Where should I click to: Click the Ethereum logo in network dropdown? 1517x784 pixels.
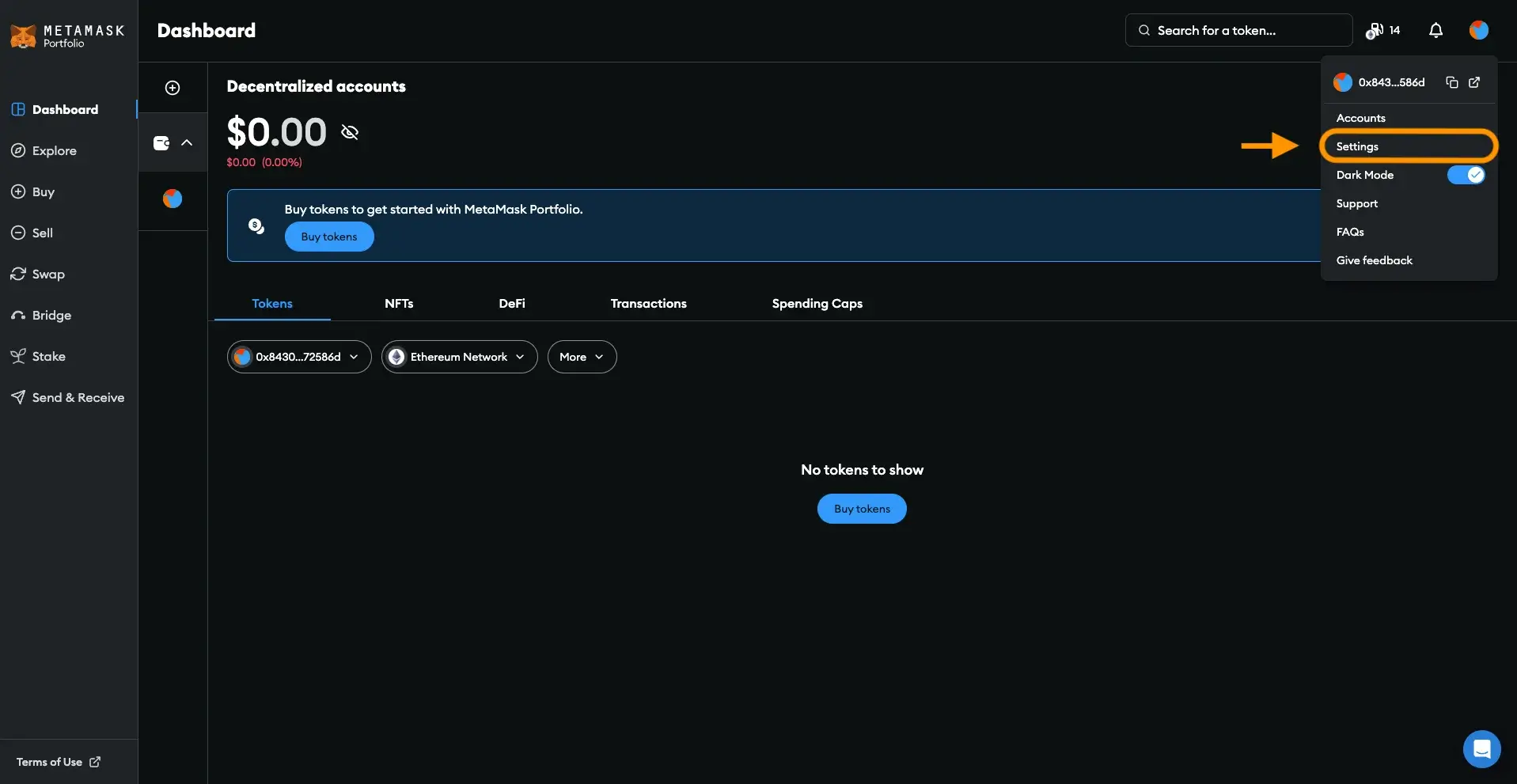click(396, 357)
